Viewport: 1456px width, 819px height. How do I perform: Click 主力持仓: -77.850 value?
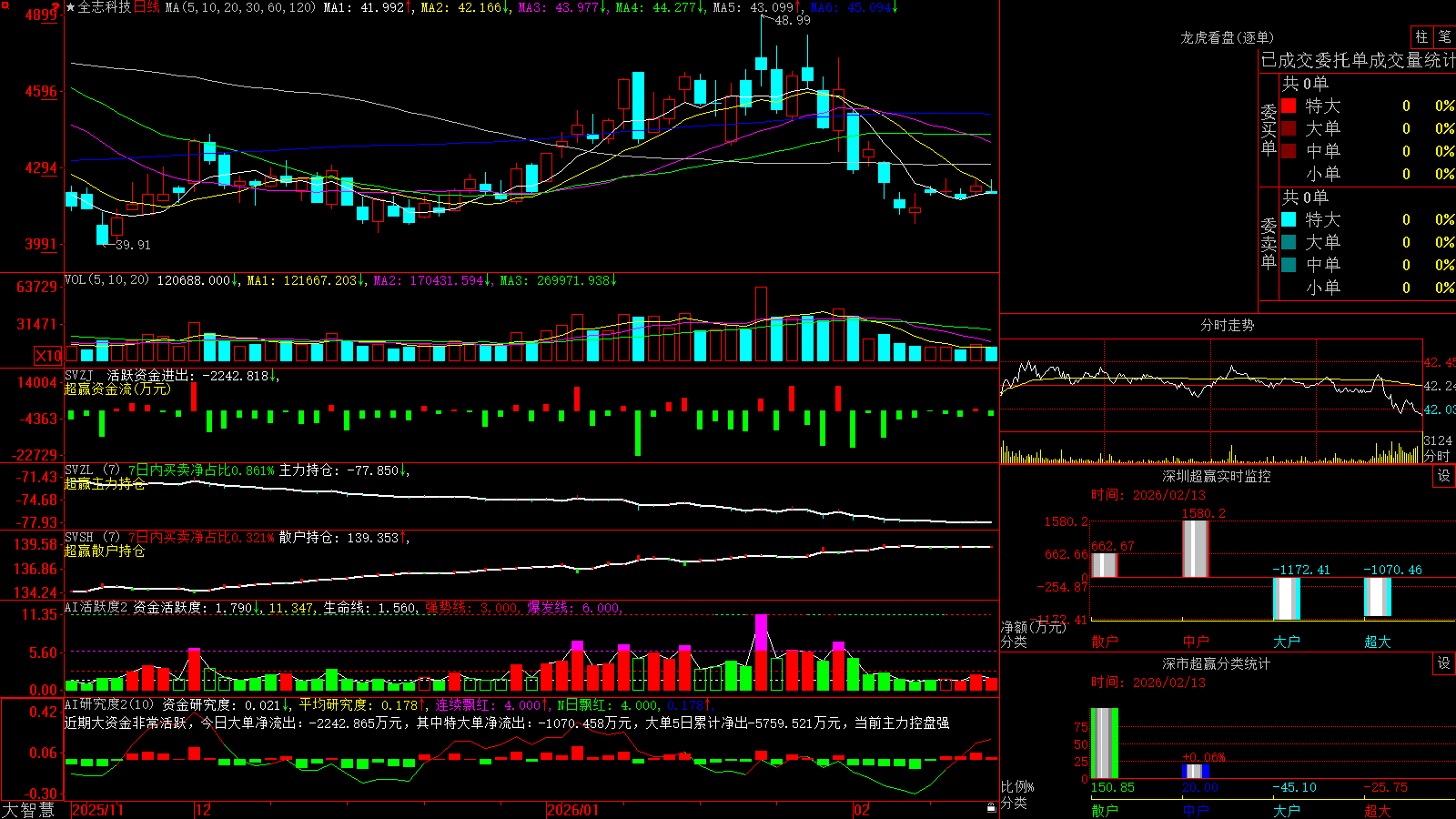click(x=344, y=470)
